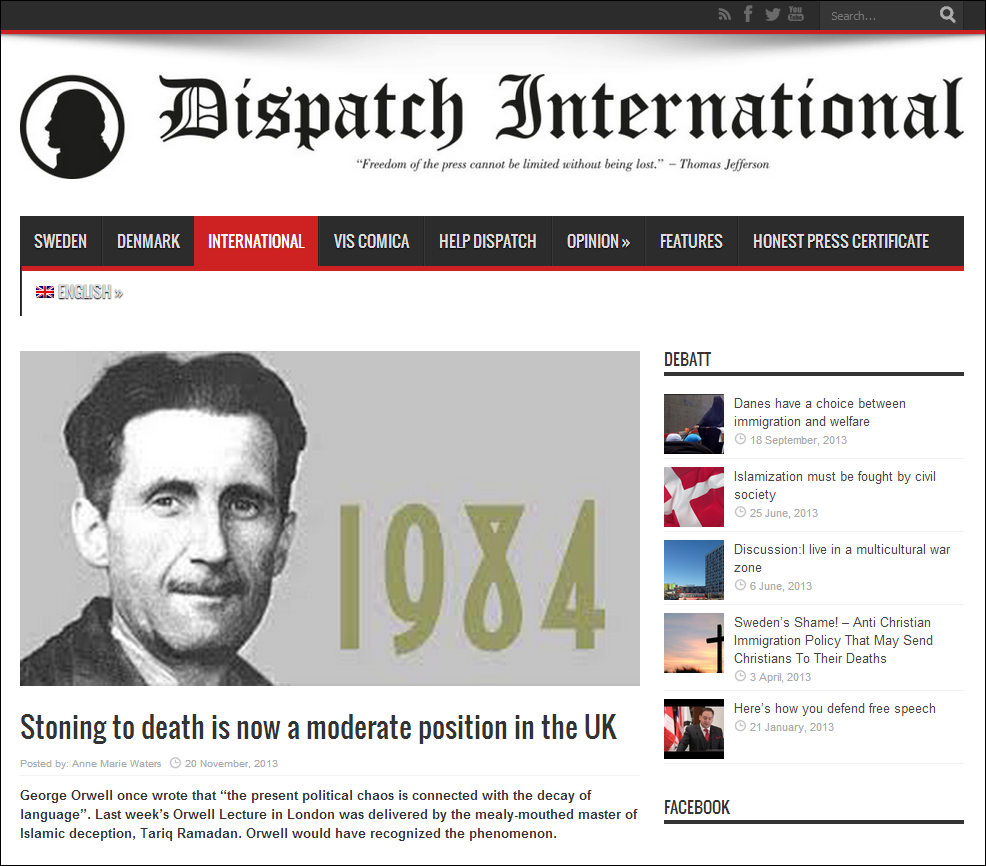The image size is (986, 866).
Task: Click the '25 June, 2013' date text
Action: pyautogui.click(x=784, y=513)
